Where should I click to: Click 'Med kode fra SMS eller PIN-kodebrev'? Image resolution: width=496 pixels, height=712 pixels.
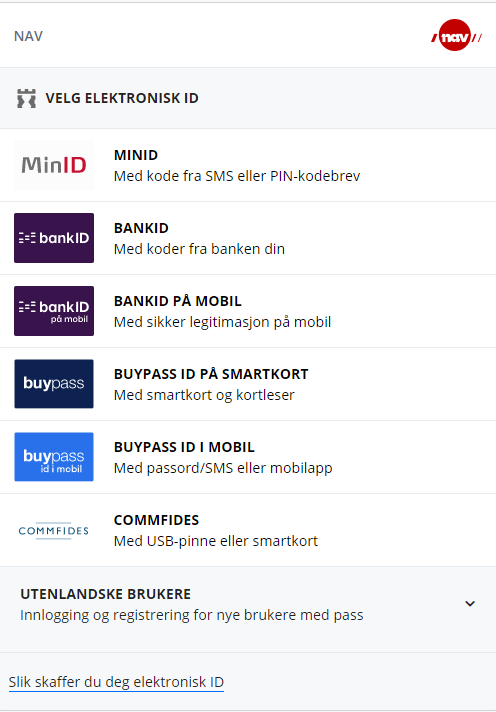tap(237, 176)
